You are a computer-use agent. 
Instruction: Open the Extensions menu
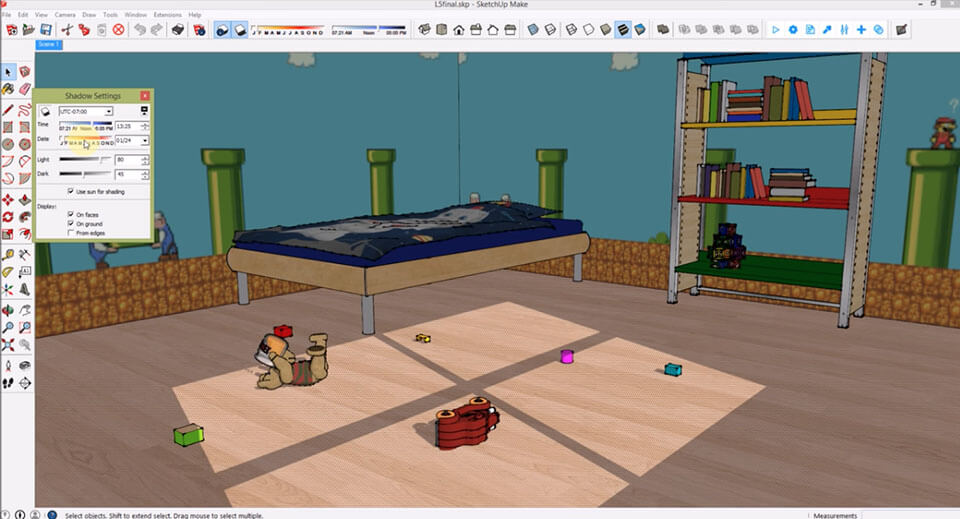coord(166,15)
